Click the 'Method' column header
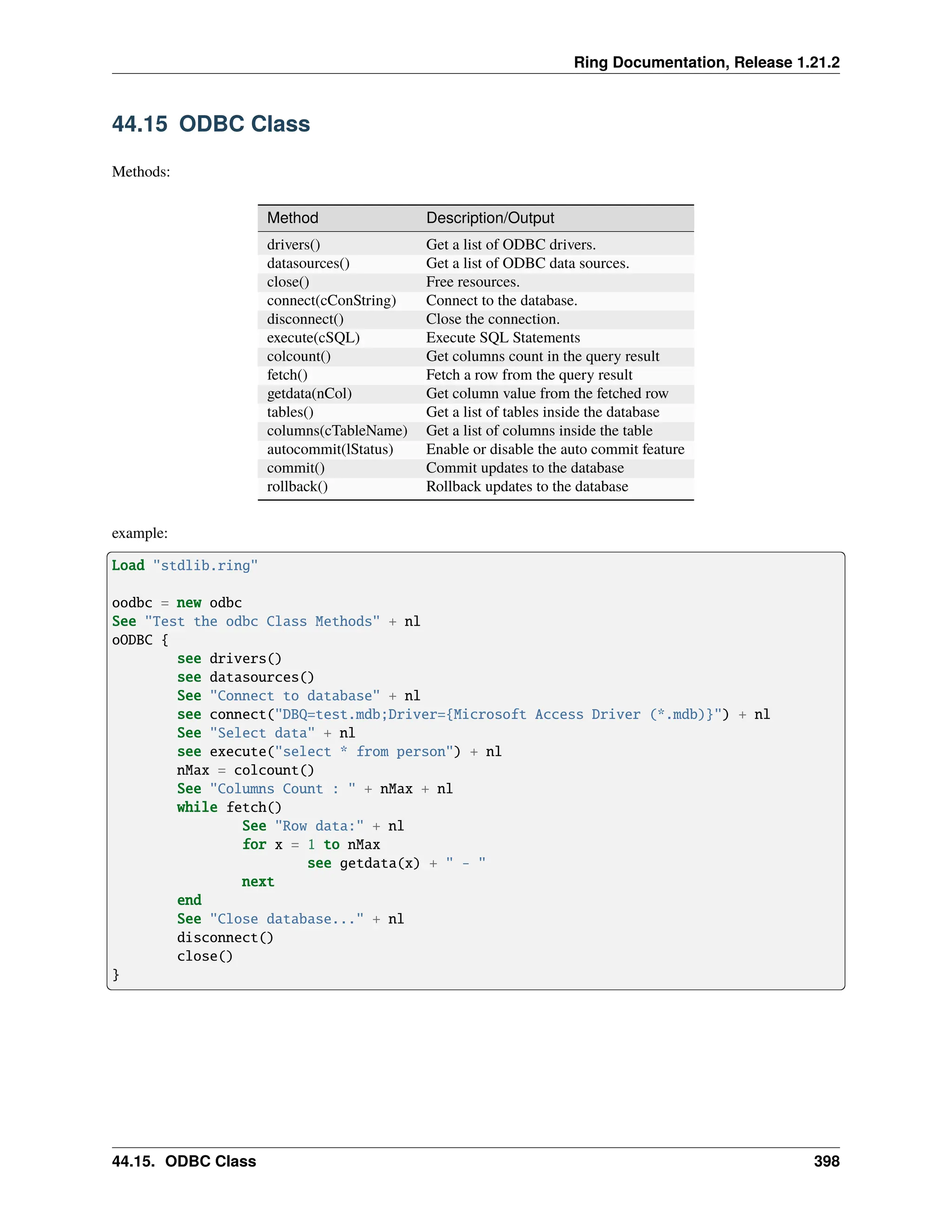 pos(292,218)
